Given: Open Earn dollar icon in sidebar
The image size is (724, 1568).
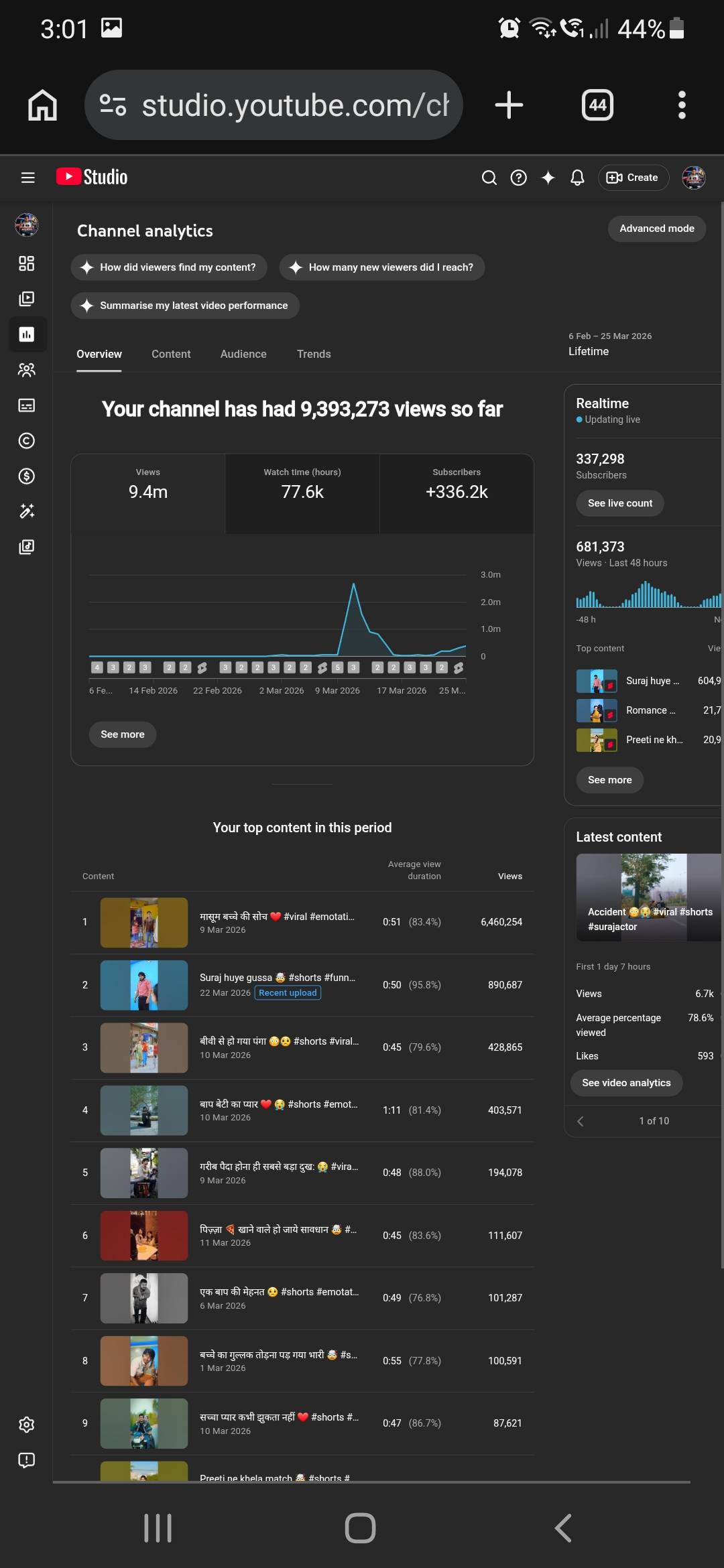Looking at the screenshot, I should pyautogui.click(x=27, y=476).
